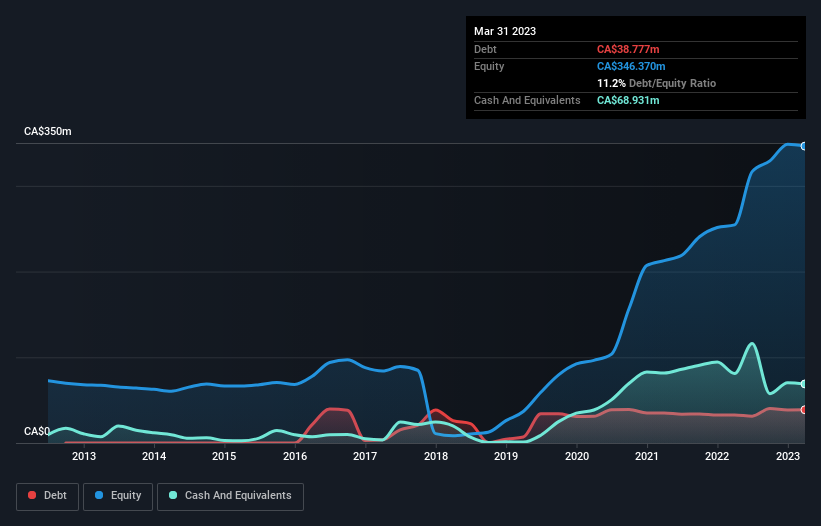821x526 pixels.
Task: Click the 2018 x-axis label
Action: [x=436, y=456]
